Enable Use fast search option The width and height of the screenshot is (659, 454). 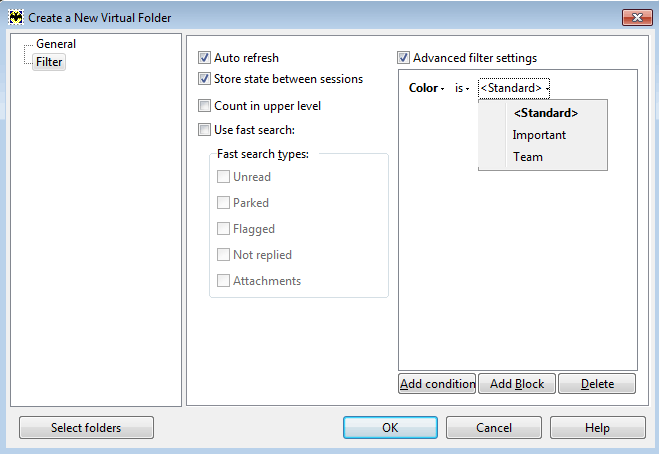(204, 129)
